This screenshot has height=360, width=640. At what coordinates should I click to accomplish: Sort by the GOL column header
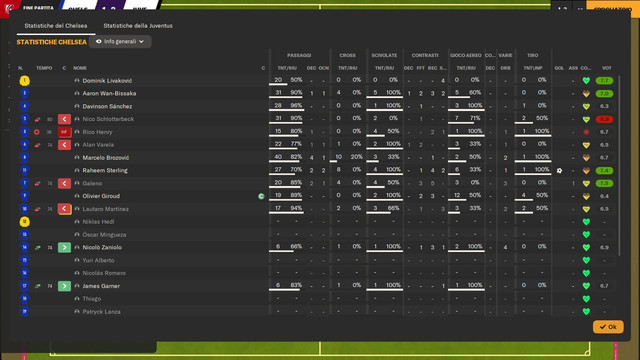coord(559,68)
